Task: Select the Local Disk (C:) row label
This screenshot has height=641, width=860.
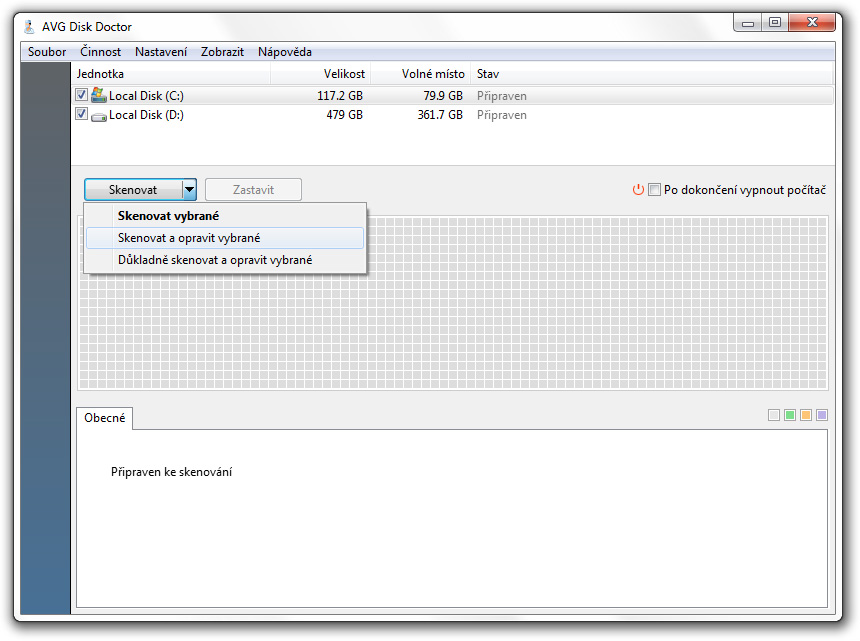Action: [x=146, y=96]
